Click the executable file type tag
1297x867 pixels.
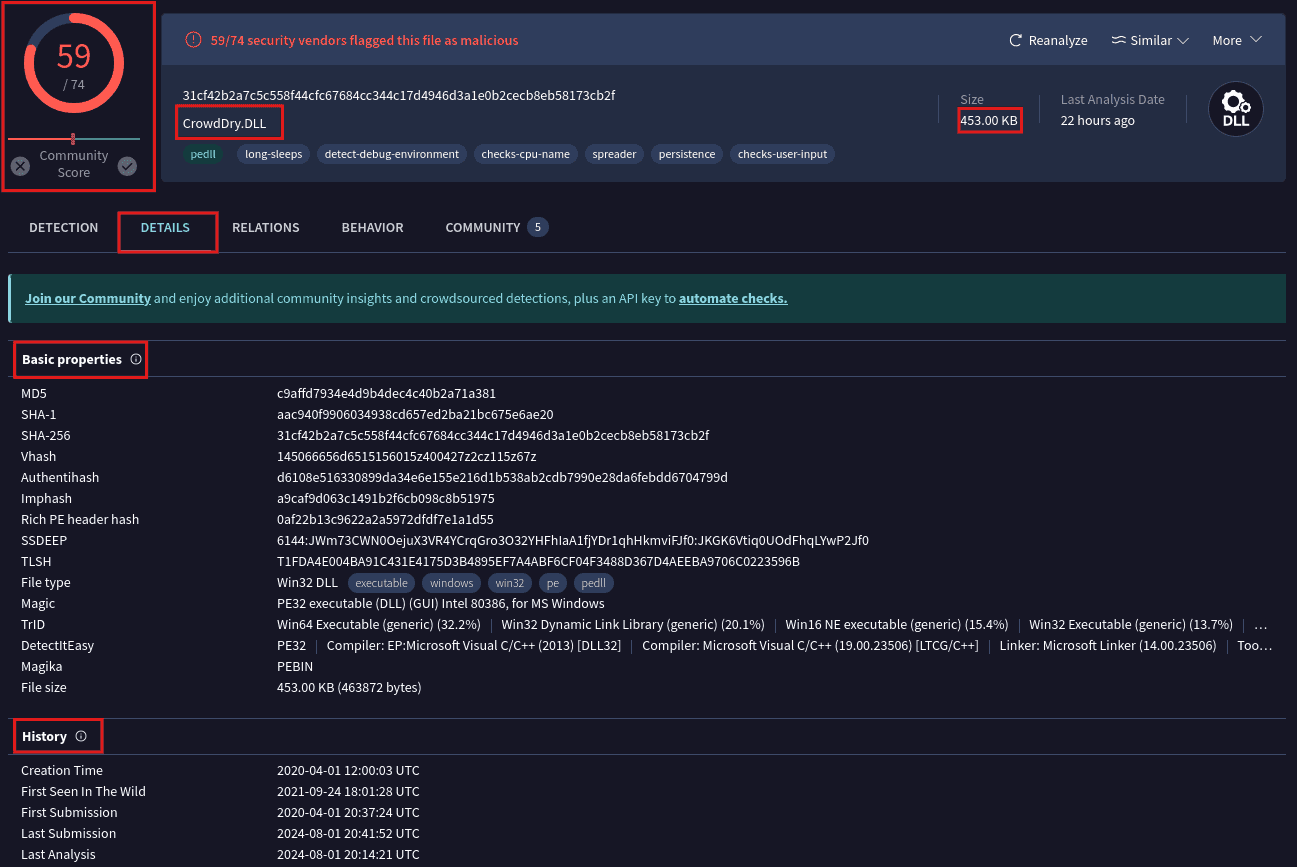[381, 583]
